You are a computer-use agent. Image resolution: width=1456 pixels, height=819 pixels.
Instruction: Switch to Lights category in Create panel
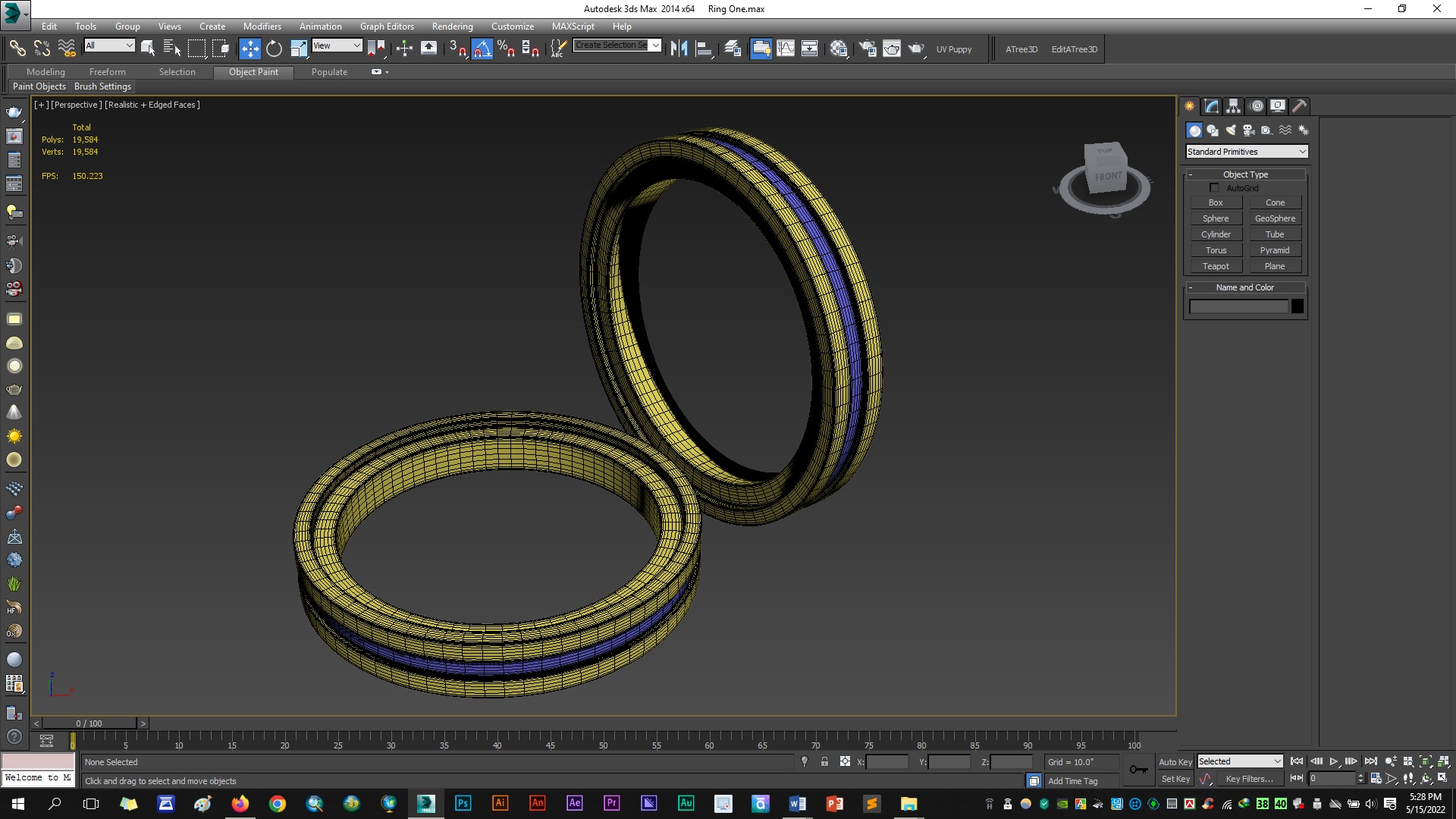pos(1231,130)
